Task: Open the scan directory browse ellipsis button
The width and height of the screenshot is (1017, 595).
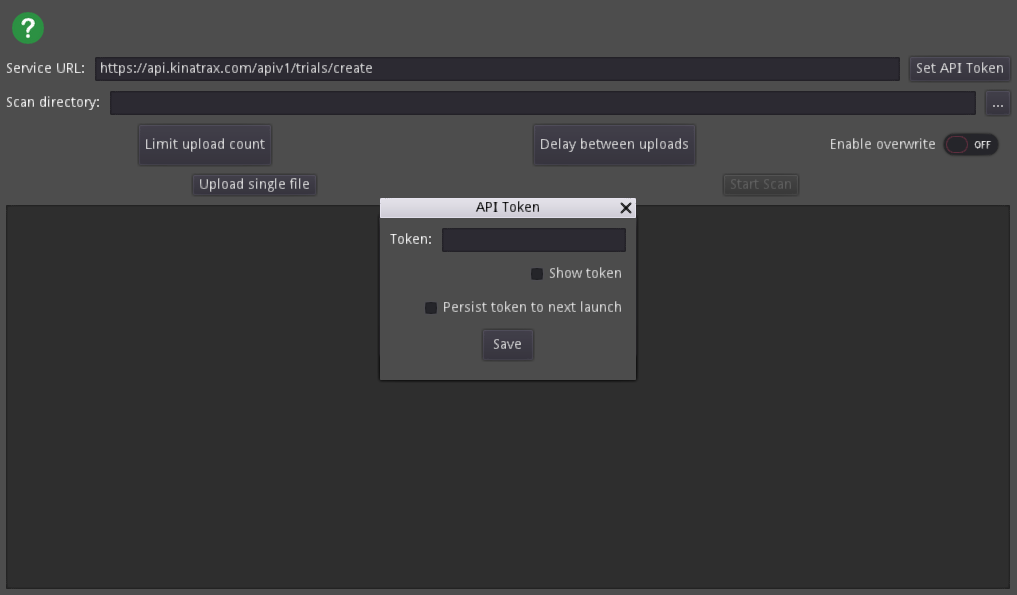Action: (x=997, y=103)
